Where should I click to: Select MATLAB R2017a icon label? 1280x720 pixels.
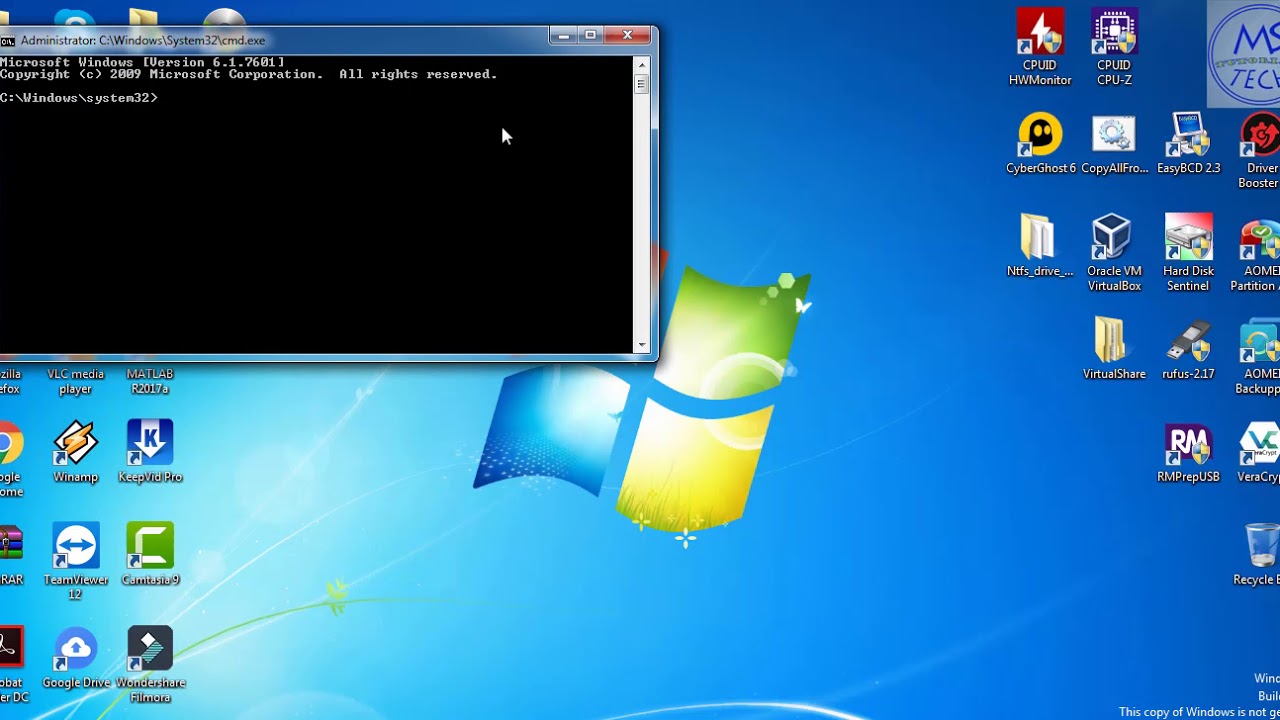click(150, 381)
